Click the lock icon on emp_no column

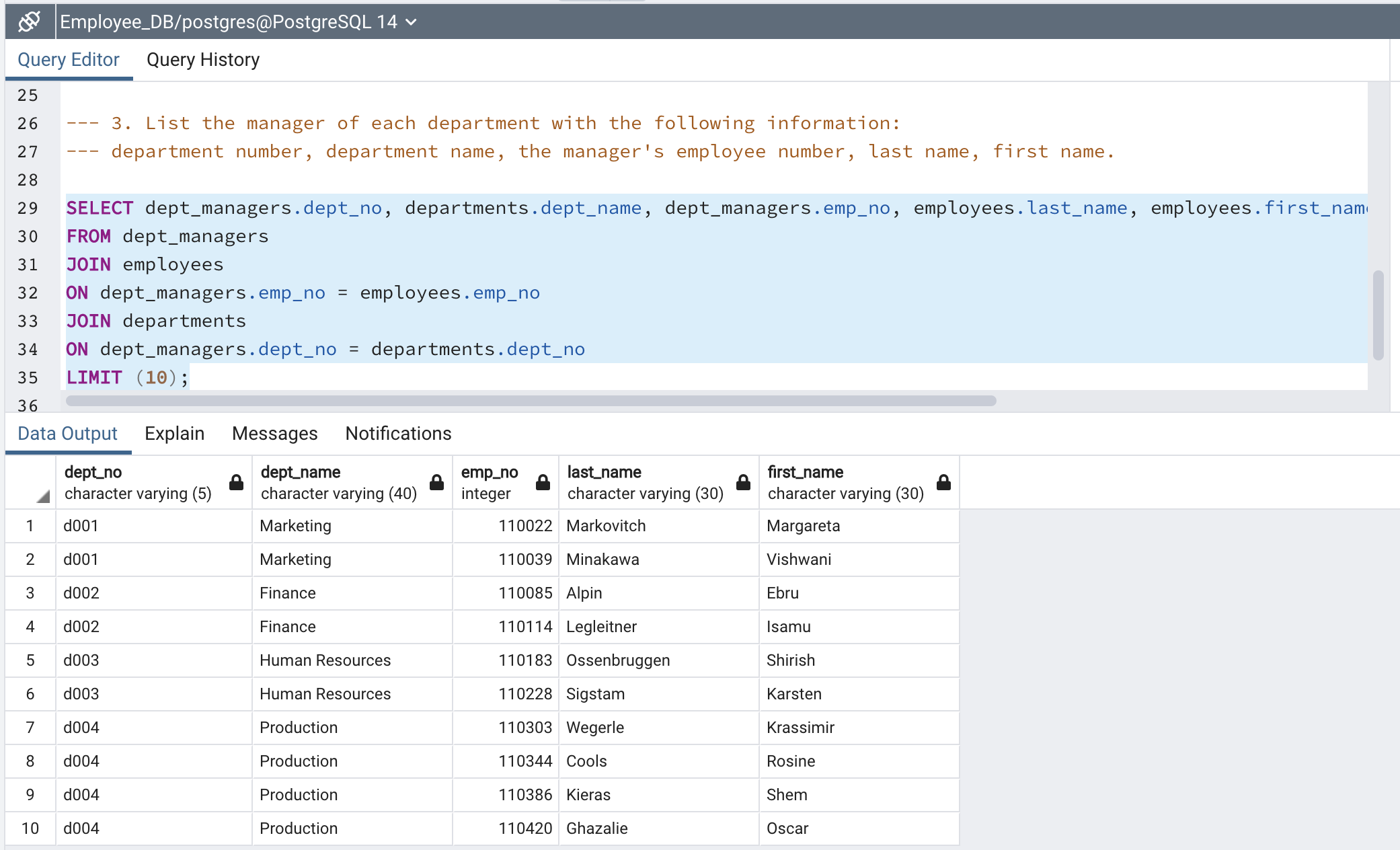(542, 481)
